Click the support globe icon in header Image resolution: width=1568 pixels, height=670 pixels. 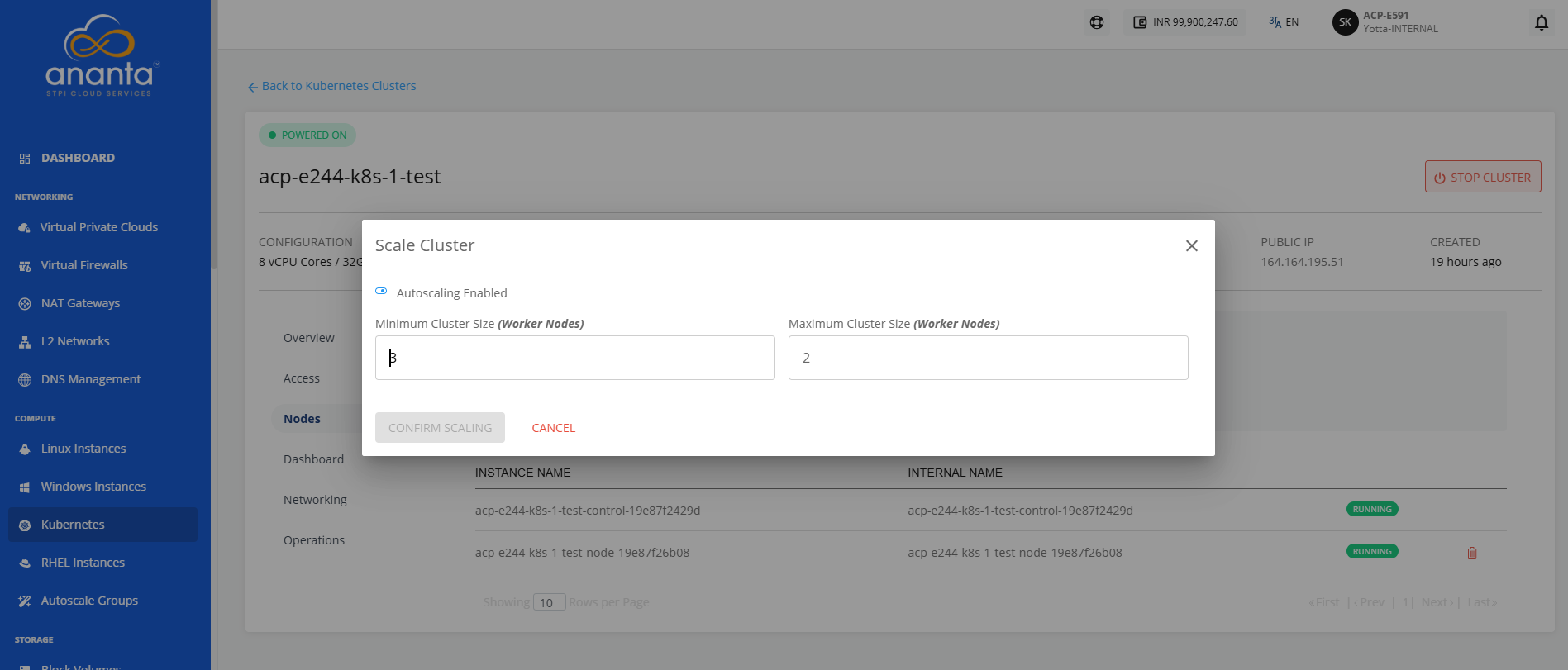[1097, 22]
